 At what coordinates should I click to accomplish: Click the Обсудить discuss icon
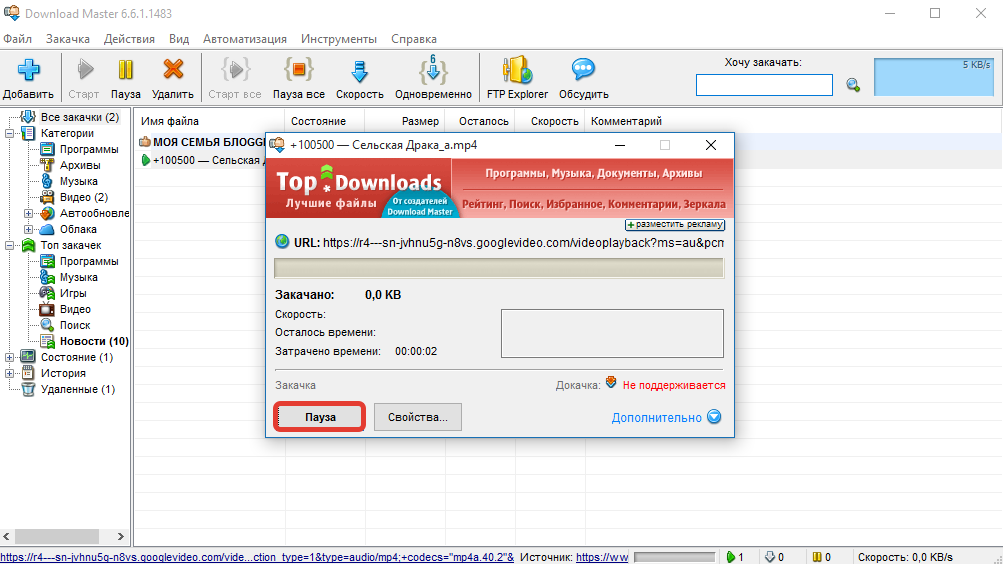pos(583,69)
